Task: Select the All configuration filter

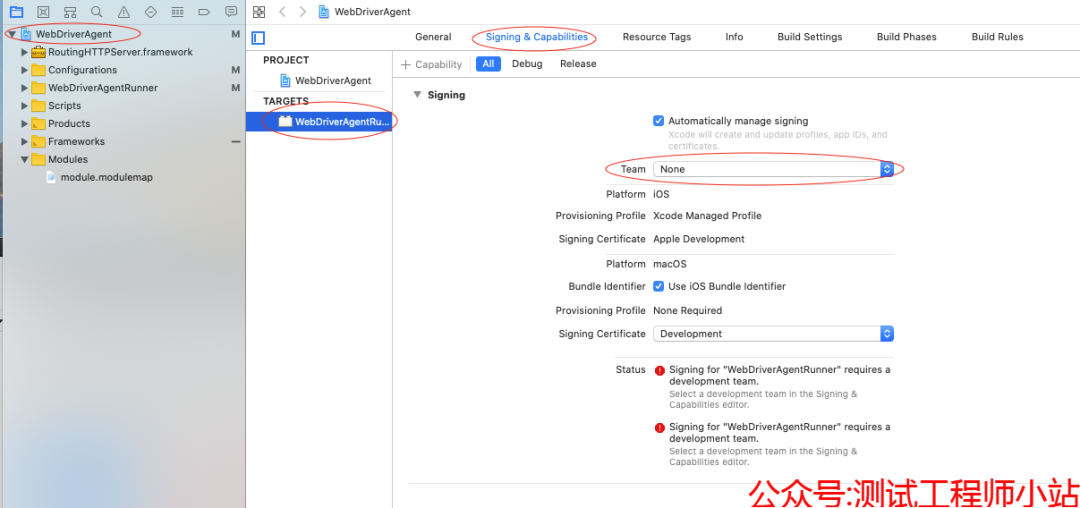Action: [488, 64]
